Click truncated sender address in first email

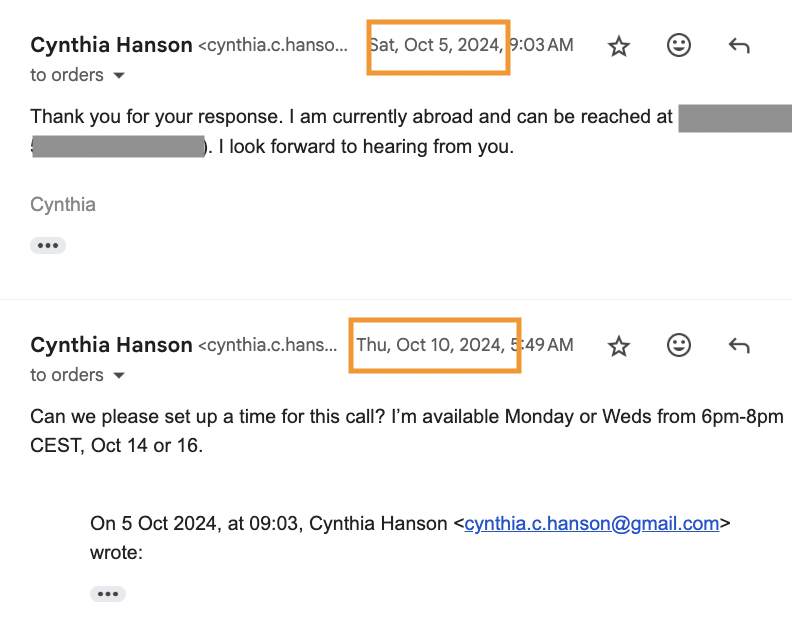pyautogui.click(x=273, y=45)
